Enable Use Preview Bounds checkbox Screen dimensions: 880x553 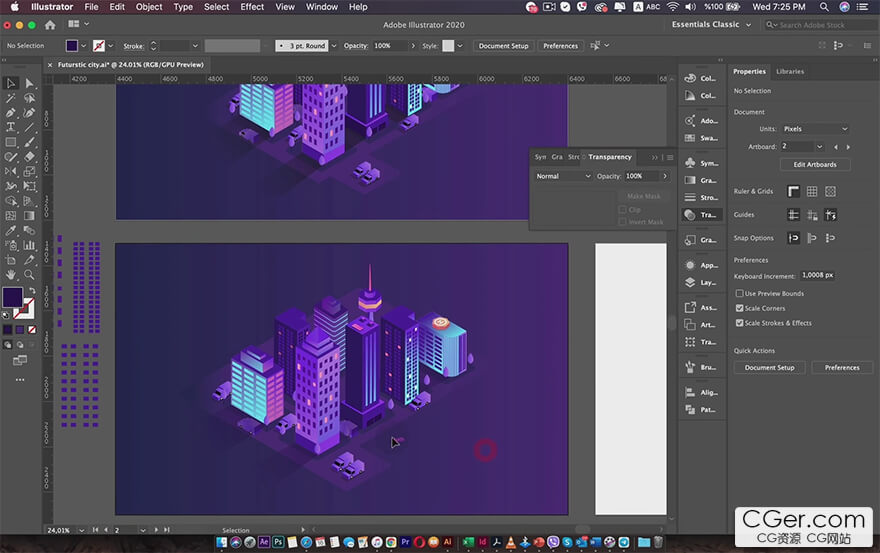(x=740, y=293)
